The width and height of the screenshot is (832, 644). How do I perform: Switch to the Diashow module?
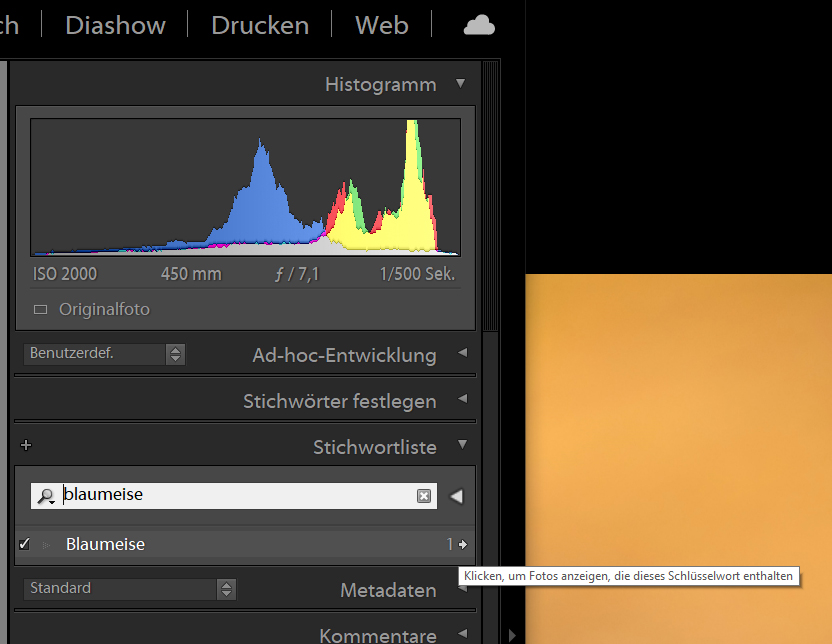click(x=114, y=25)
